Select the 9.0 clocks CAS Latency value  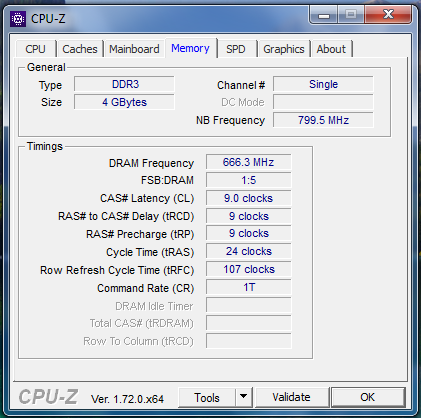point(249,198)
